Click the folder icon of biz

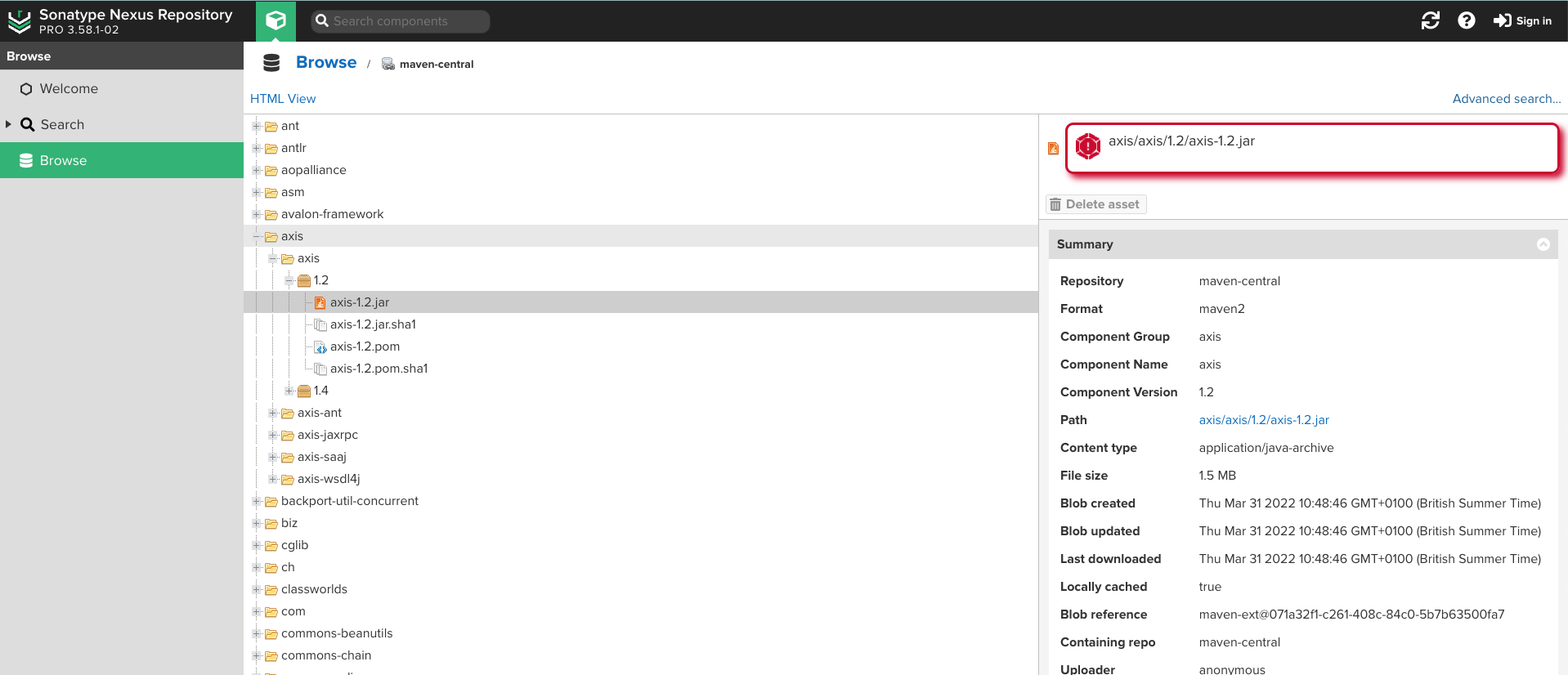[x=271, y=524]
